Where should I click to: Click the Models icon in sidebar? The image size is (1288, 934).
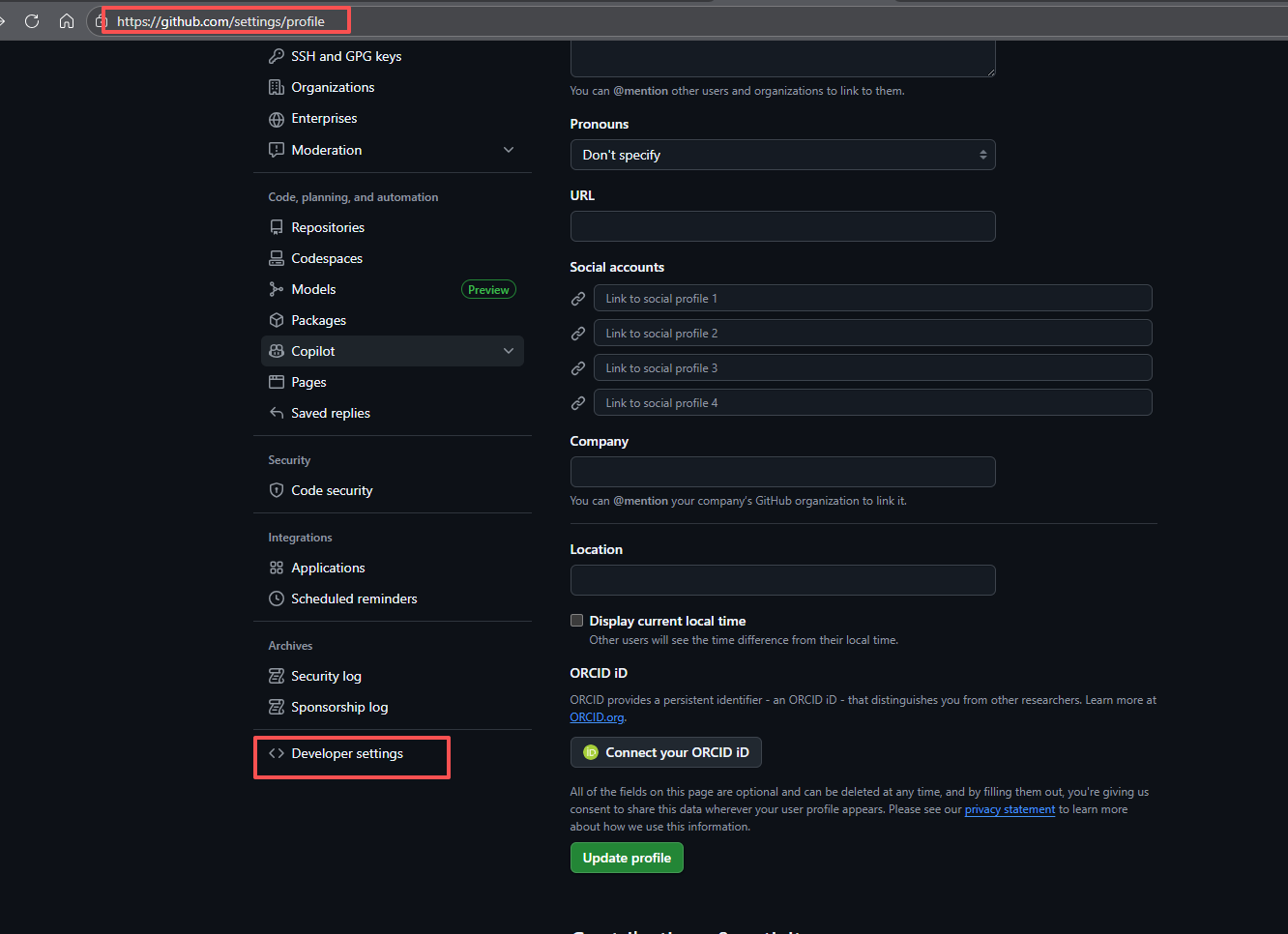coord(277,289)
